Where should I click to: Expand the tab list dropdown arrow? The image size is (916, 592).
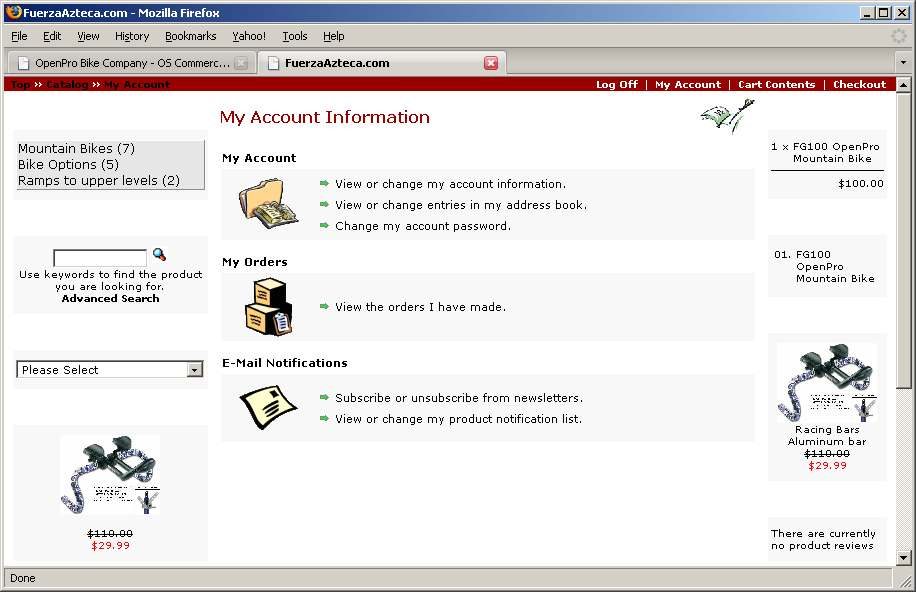902,62
